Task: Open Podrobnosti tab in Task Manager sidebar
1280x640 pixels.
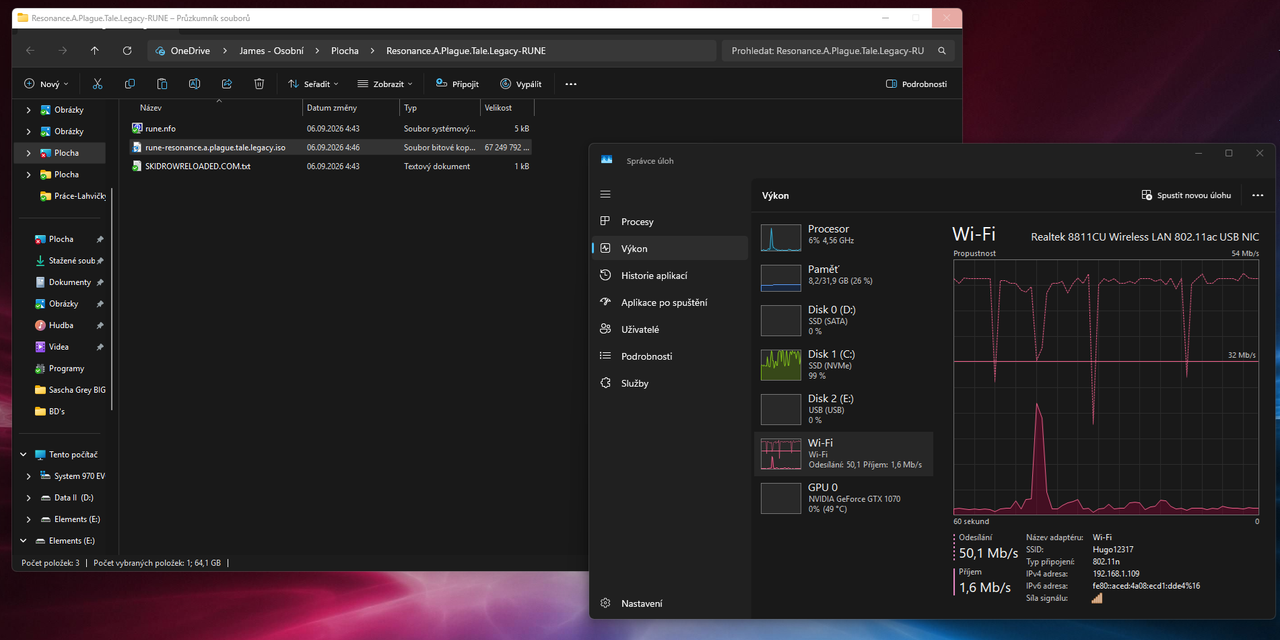Action: point(669,356)
